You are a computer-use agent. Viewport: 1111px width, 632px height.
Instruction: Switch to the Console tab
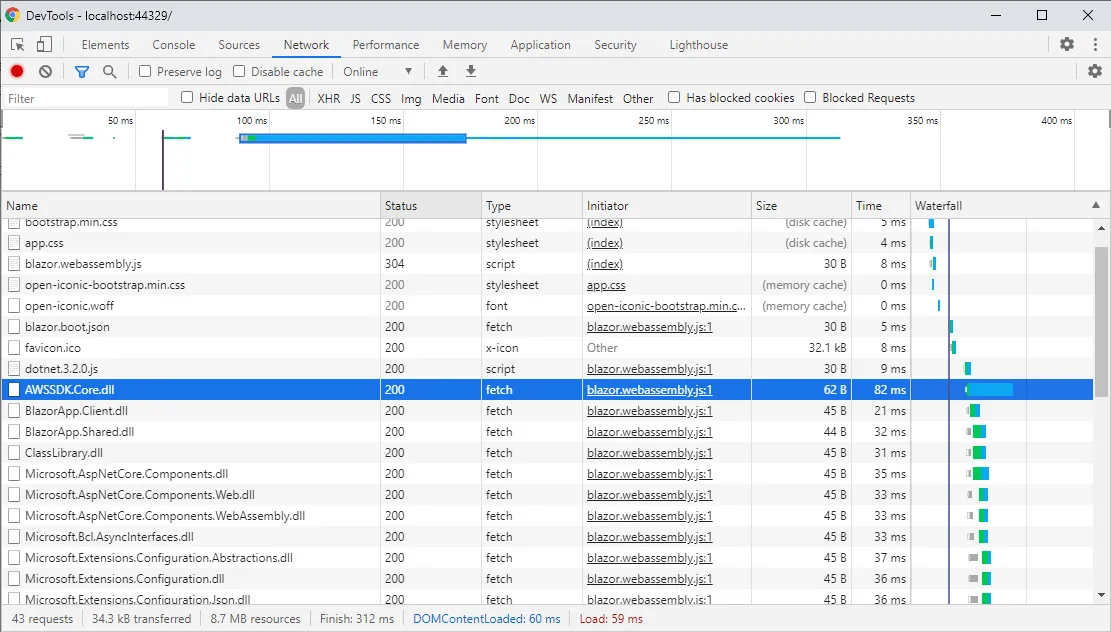click(x=174, y=45)
